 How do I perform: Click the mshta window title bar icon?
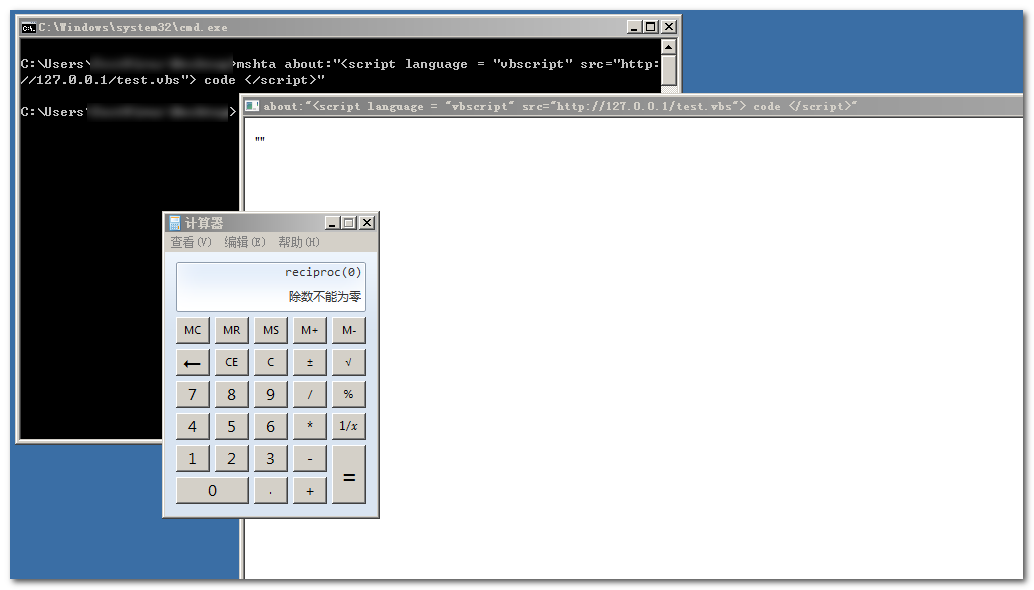pos(252,105)
